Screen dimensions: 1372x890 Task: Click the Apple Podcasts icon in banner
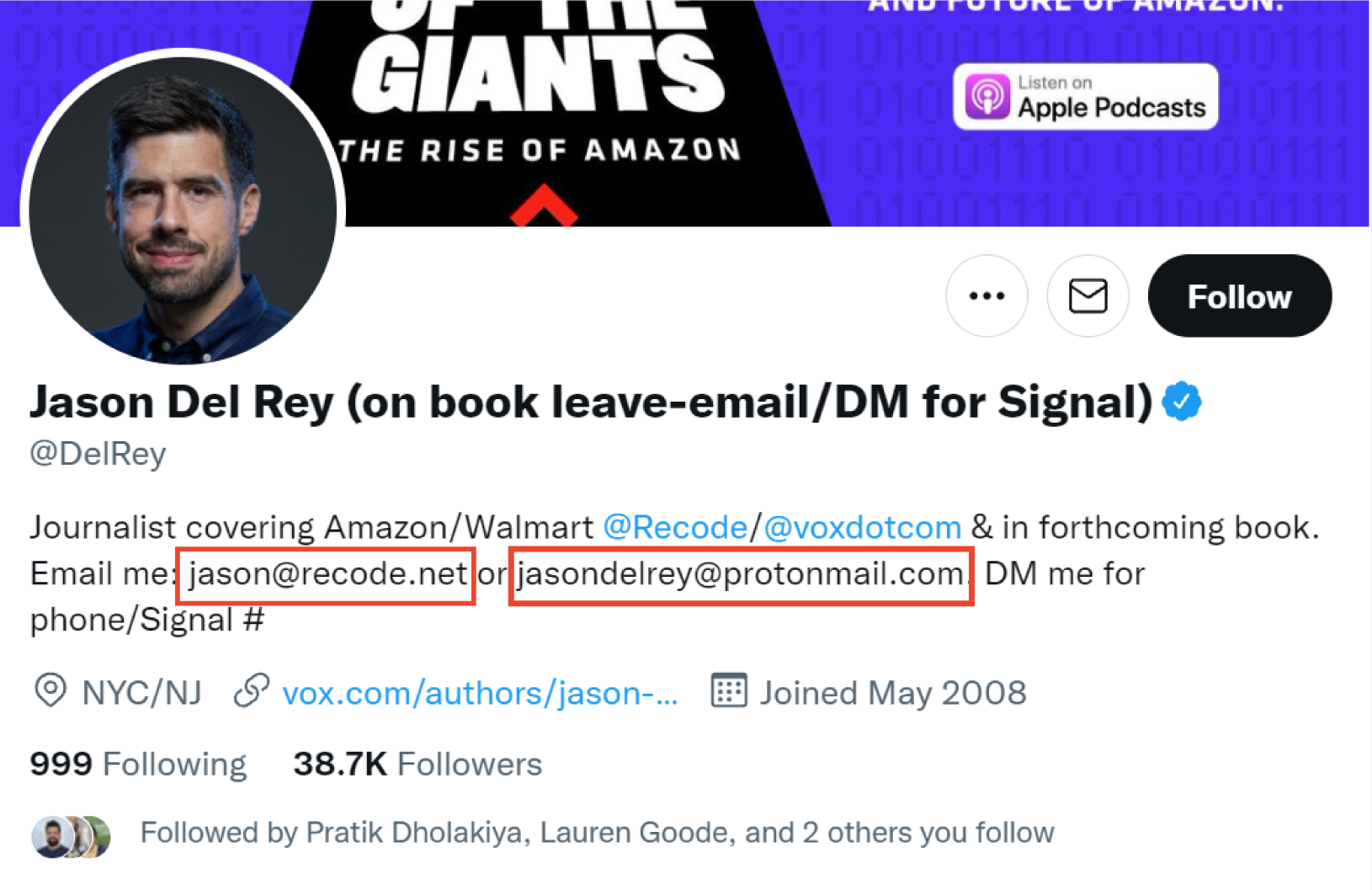[x=986, y=97]
